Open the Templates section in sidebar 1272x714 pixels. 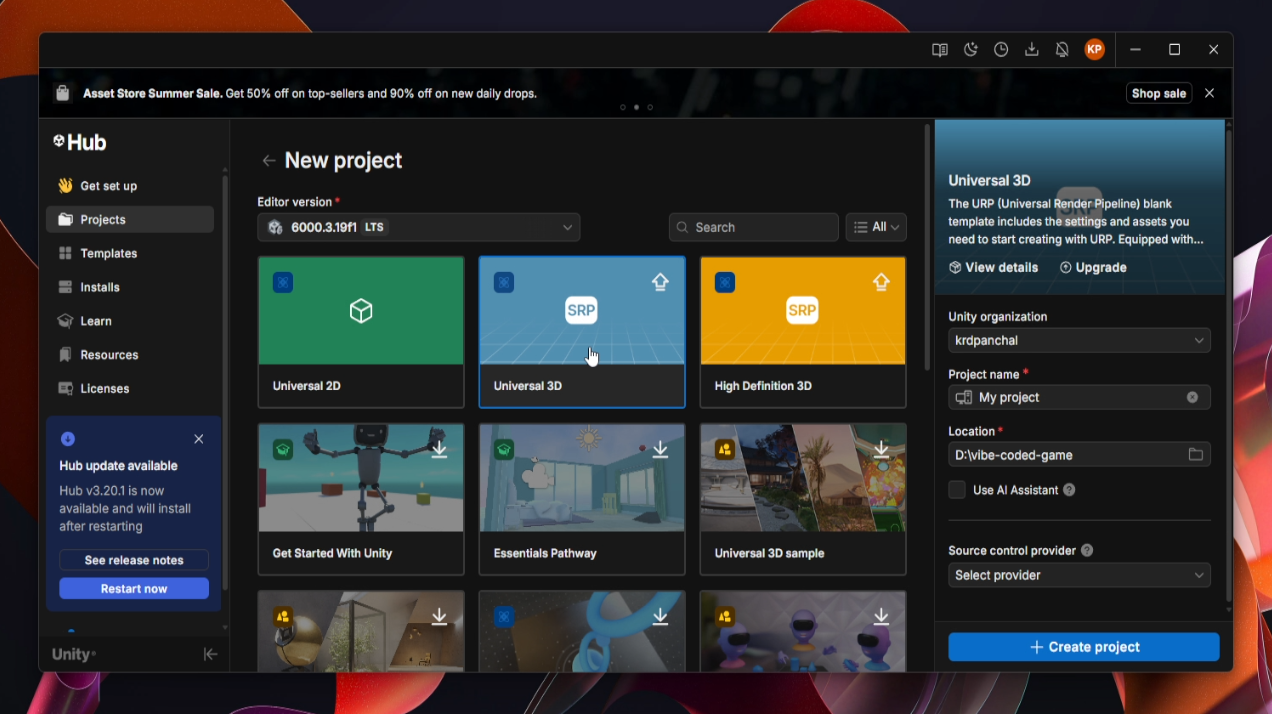point(130,254)
